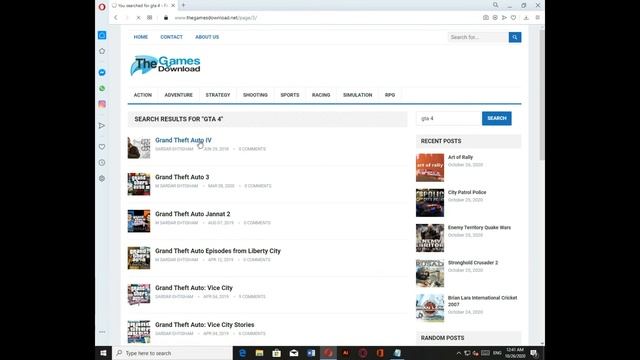
Task: Open Grand Theft Auto: Vice City Stories
Action: coord(204,325)
